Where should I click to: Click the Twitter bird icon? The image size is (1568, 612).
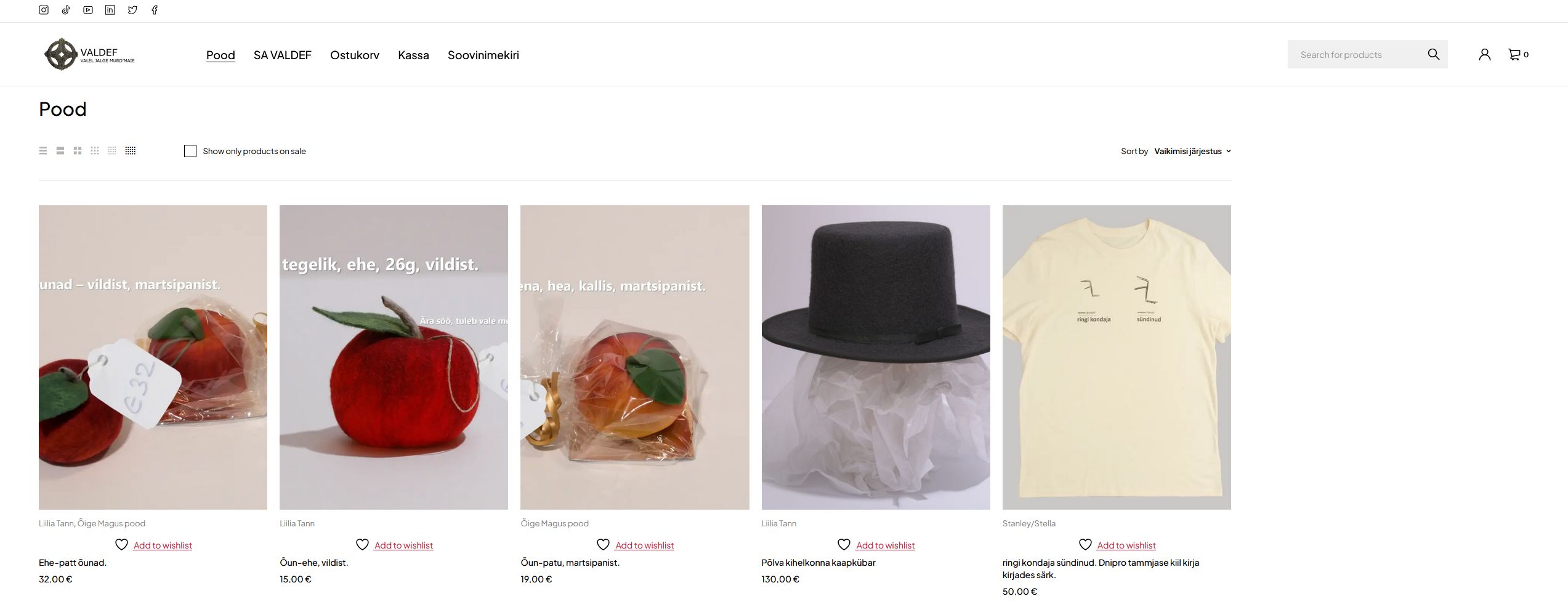tap(132, 10)
